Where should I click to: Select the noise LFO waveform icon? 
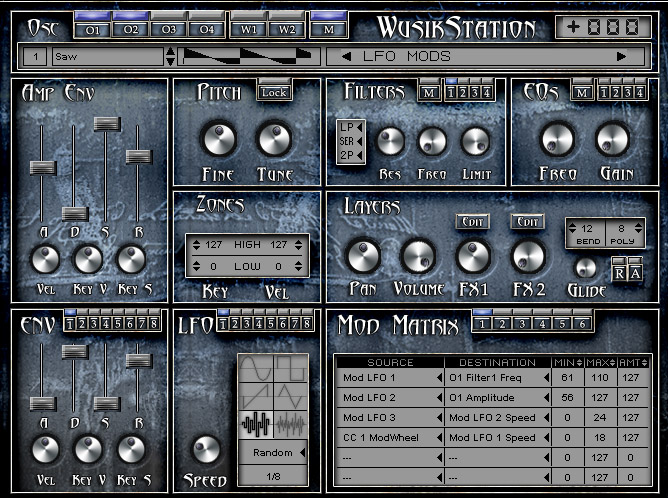point(291,425)
